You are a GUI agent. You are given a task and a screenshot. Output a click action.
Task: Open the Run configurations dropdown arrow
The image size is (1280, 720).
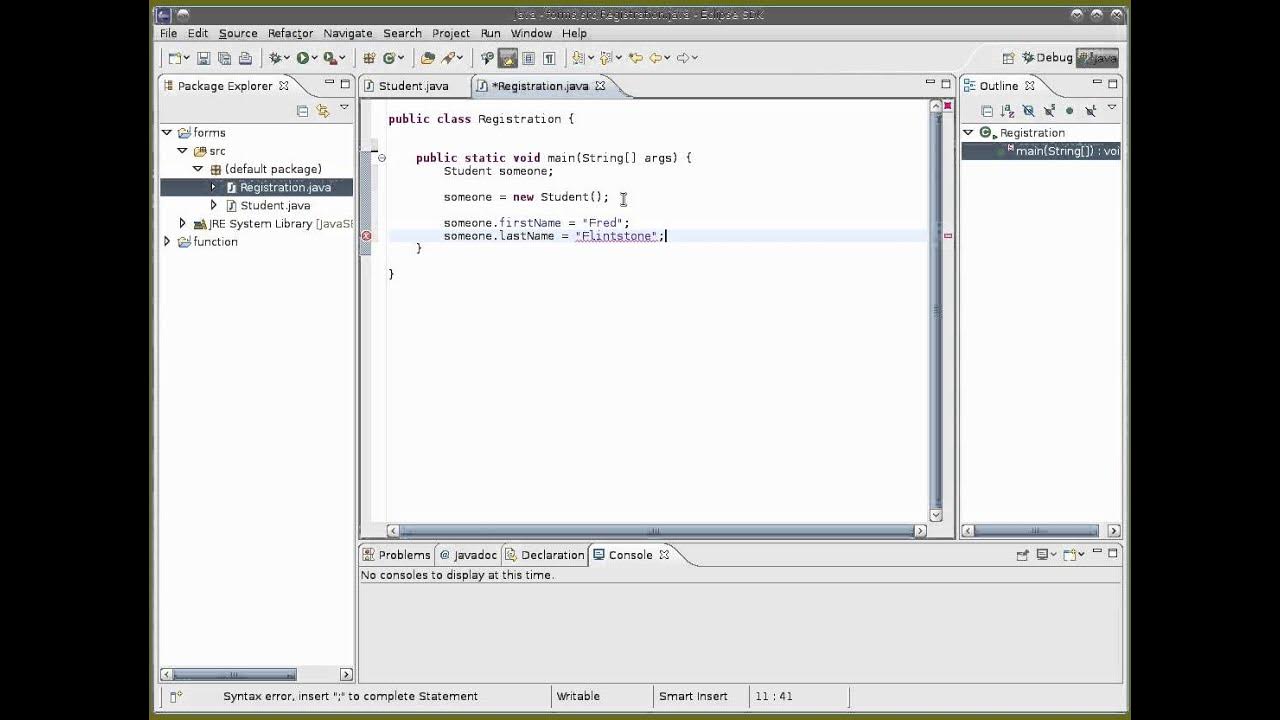pos(313,58)
